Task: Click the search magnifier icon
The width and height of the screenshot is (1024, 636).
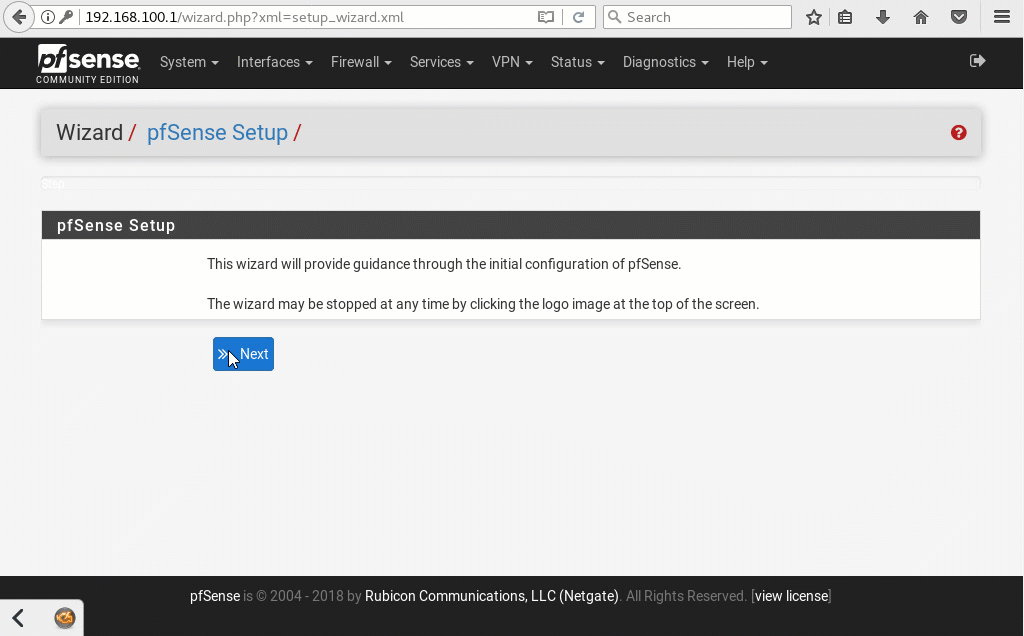Action: pos(615,17)
